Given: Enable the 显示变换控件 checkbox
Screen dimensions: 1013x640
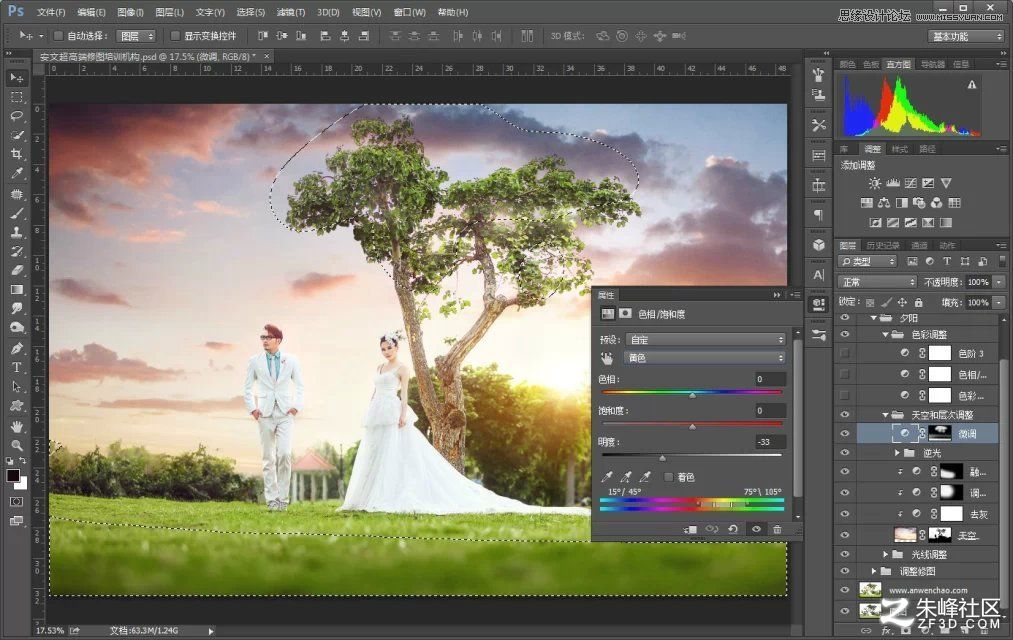Looking at the screenshot, I should (x=174, y=36).
